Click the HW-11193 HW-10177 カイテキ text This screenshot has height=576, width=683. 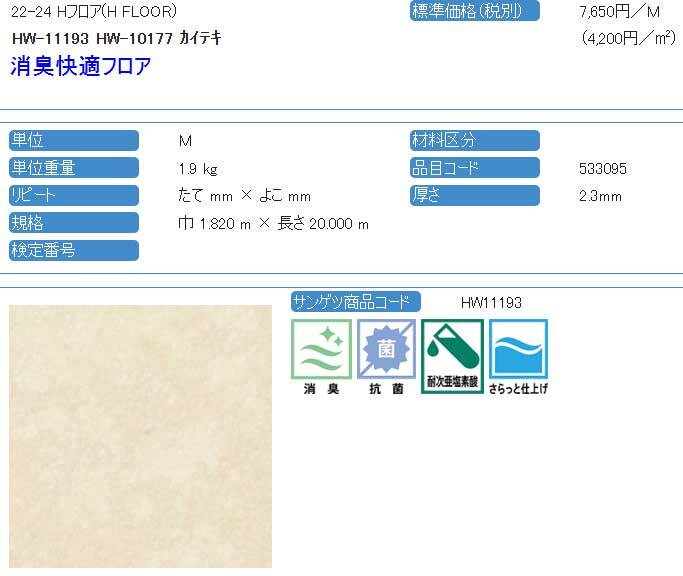[117, 38]
